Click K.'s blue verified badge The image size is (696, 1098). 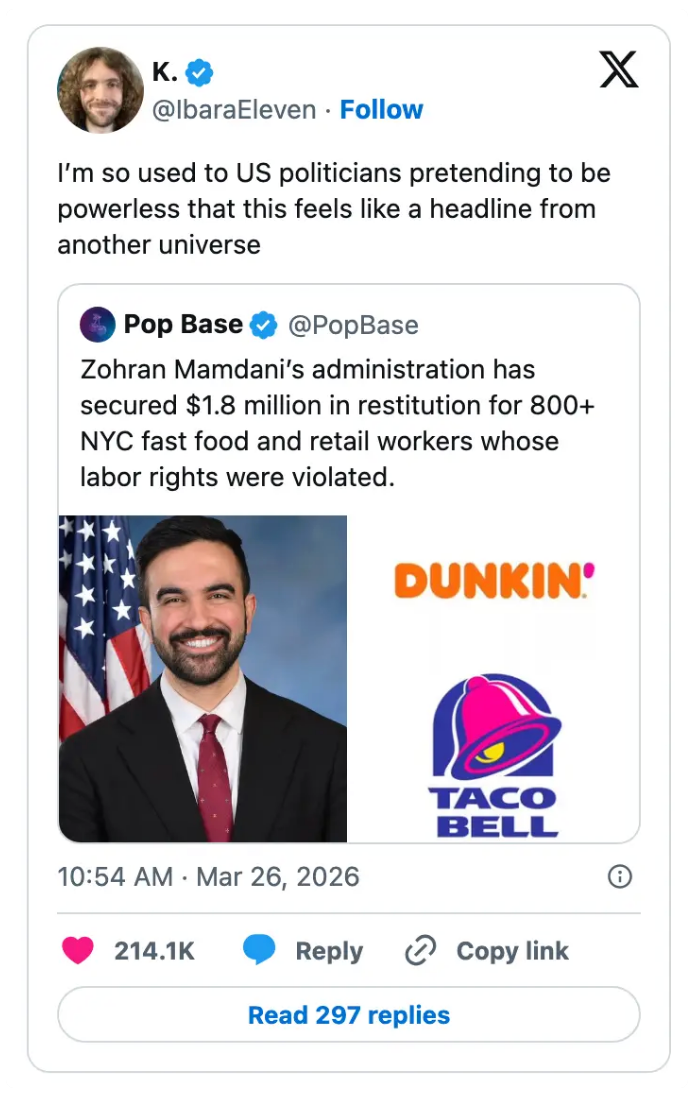pos(198,70)
